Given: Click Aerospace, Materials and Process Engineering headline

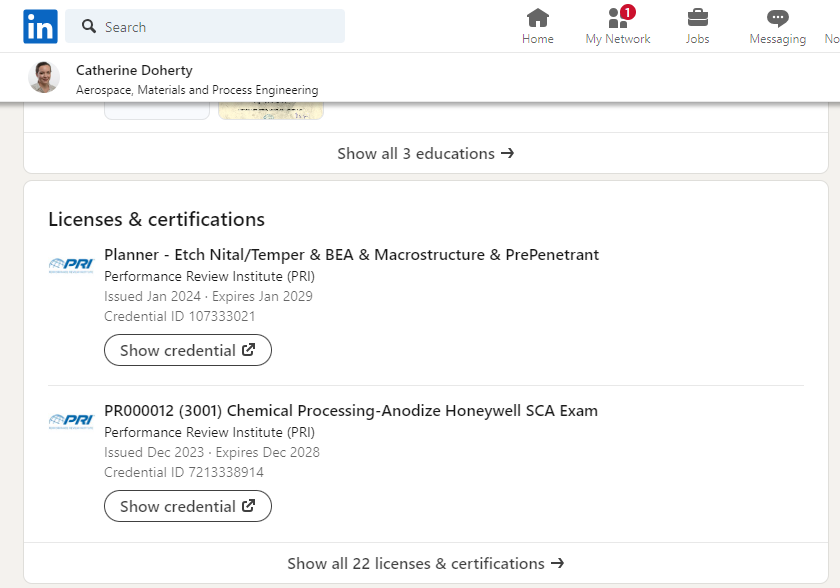Looking at the screenshot, I should pyautogui.click(x=197, y=90).
